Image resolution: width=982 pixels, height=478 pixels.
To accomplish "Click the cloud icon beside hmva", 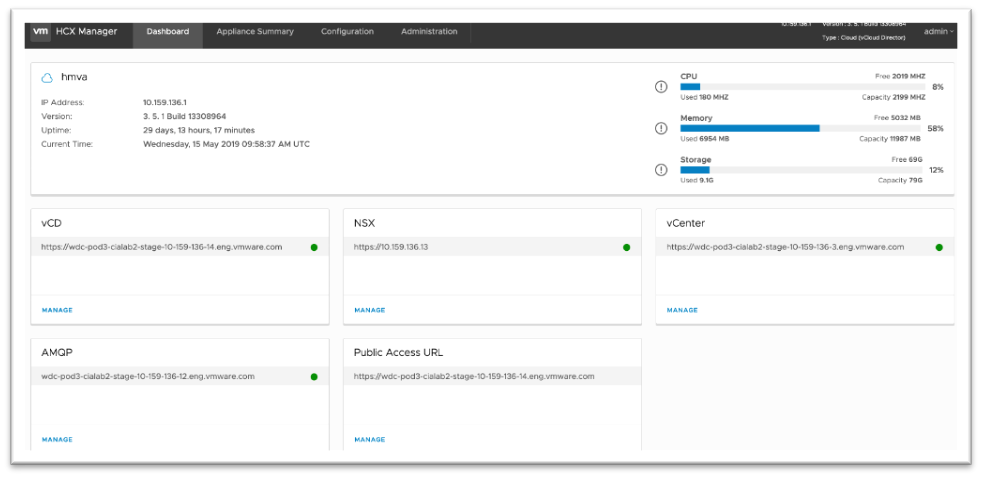I will pyautogui.click(x=47, y=78).
